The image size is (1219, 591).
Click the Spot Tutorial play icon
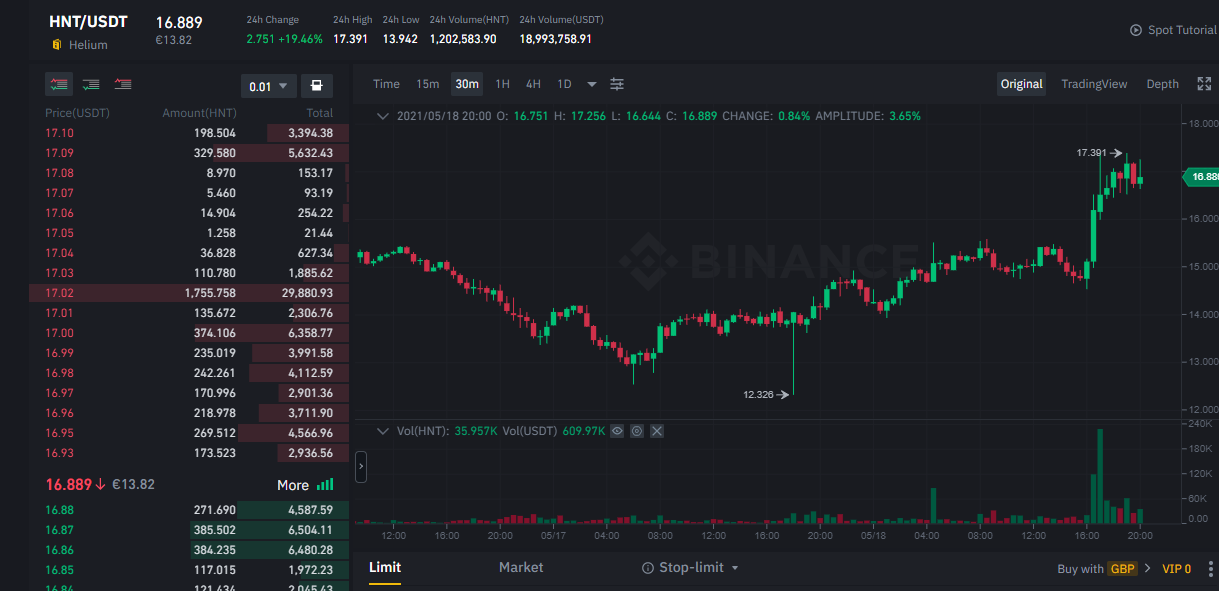click(x=1135, y=30)
